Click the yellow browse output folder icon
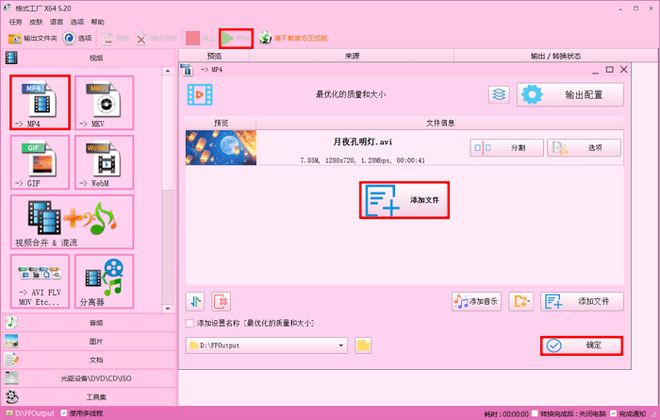 [x=364, y=345]
